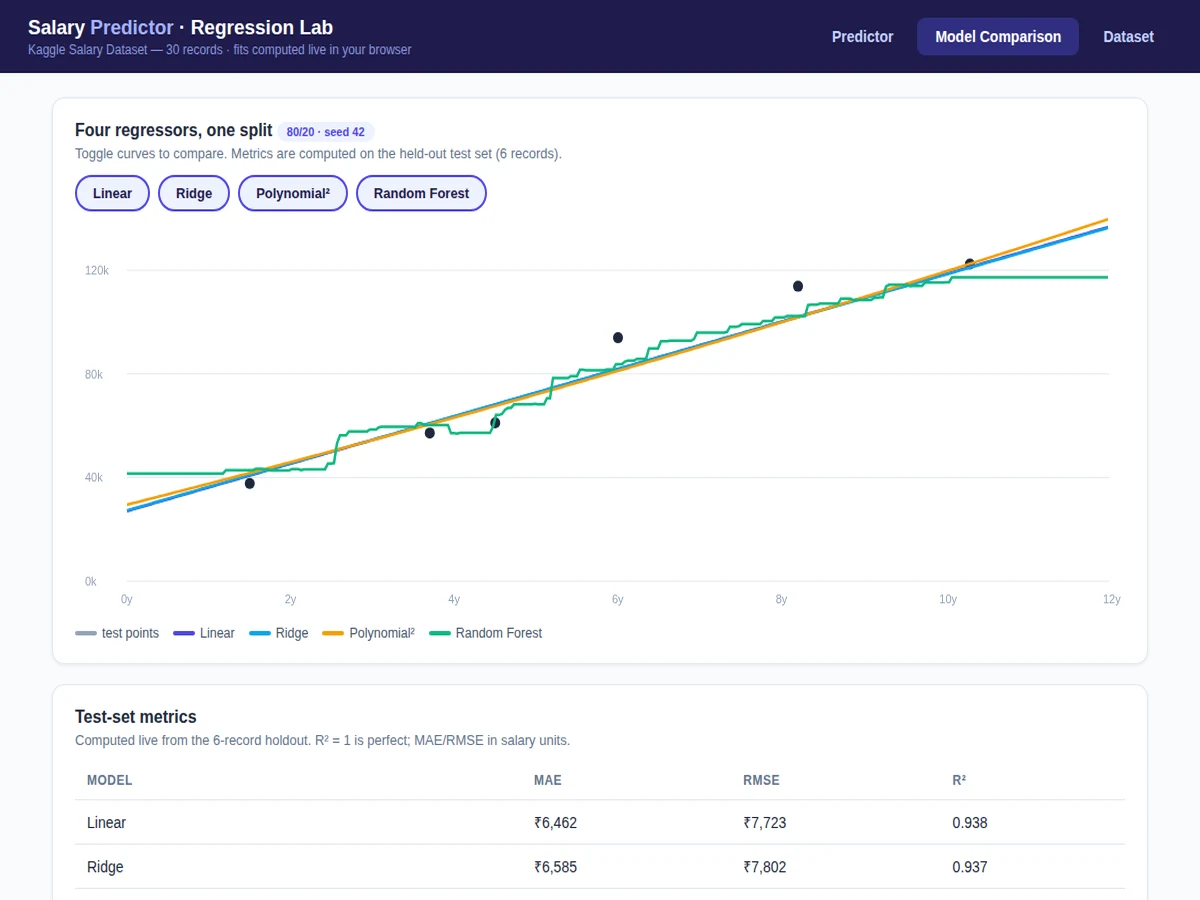Toggle the Ridge curve pill
The width and height of the screenshot is (1200, 900).
point(194,193)
